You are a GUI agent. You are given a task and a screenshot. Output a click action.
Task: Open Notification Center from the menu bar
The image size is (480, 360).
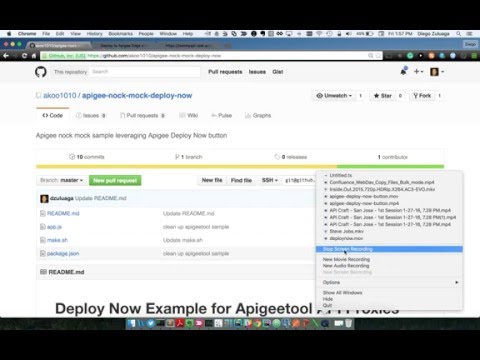[x=469, y=34]
